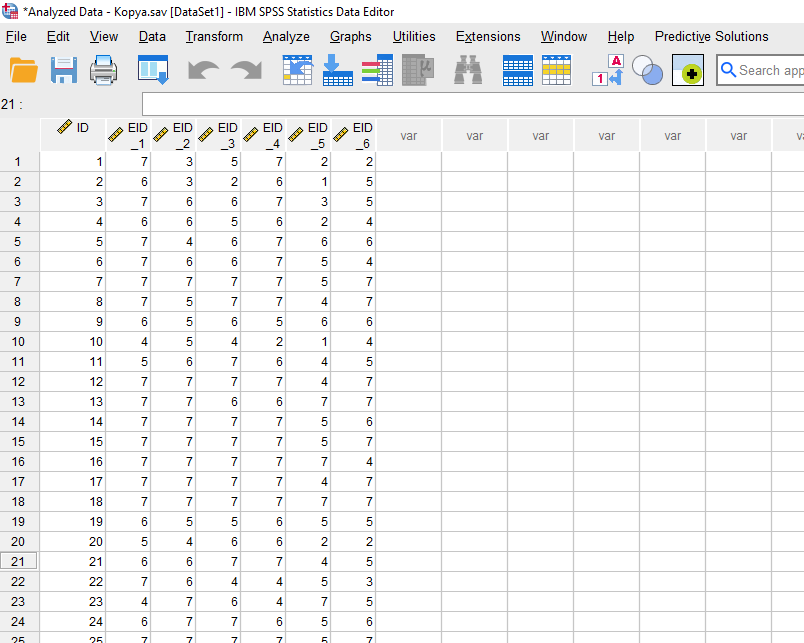The width and height of the screenshot is (804, 643).
Task: Toggle the Value Labels display icon
Action: [x=608, y=70]
